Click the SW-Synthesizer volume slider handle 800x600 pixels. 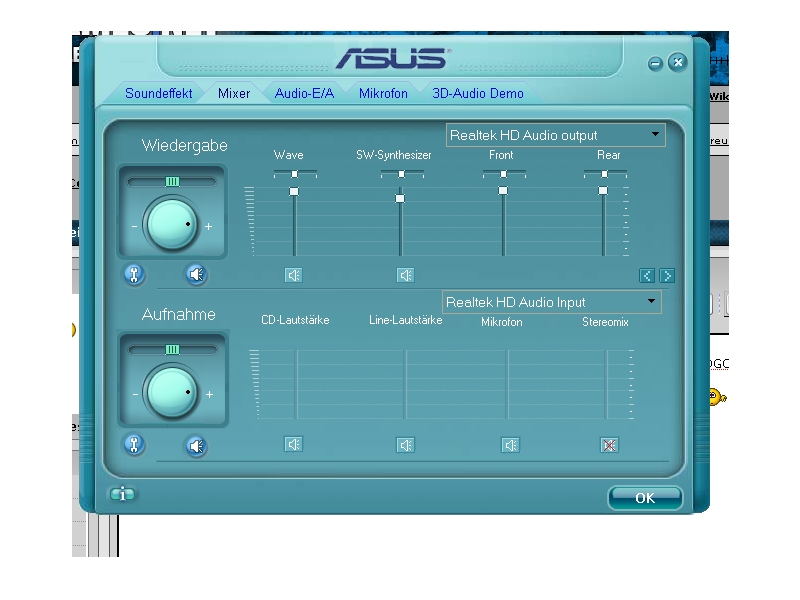coord(400,198)
